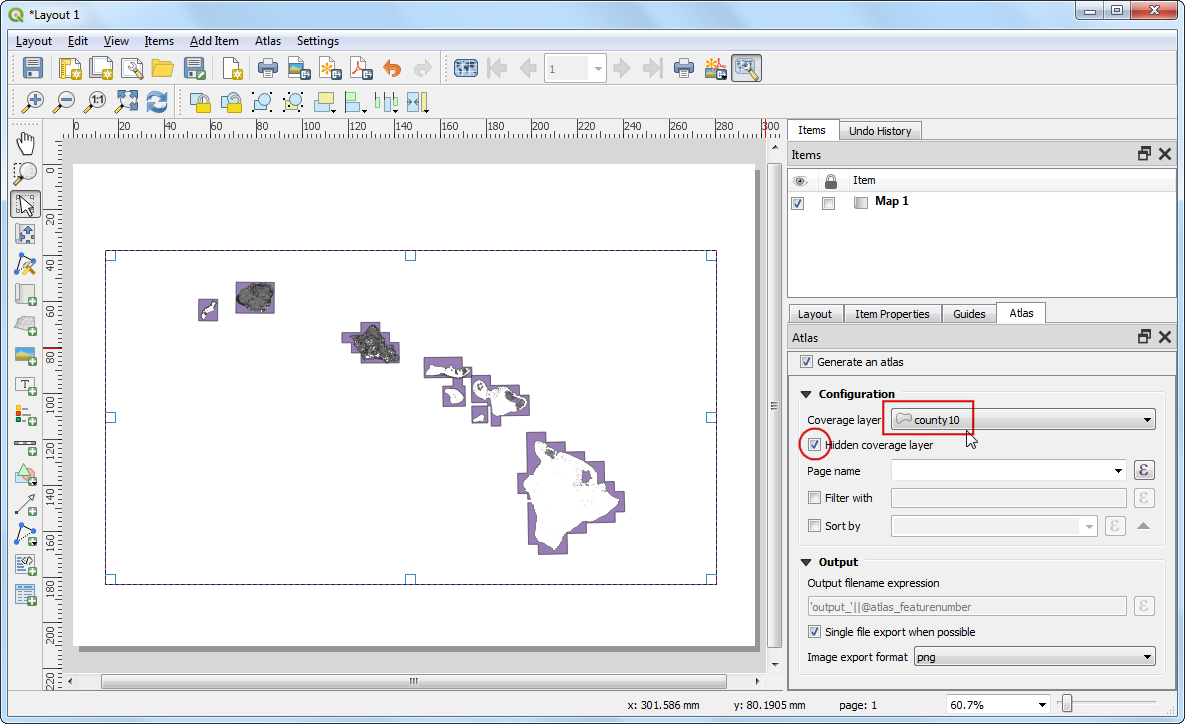Switch to the Item Properties tab
1185x724 pixels.
(892, 314)
